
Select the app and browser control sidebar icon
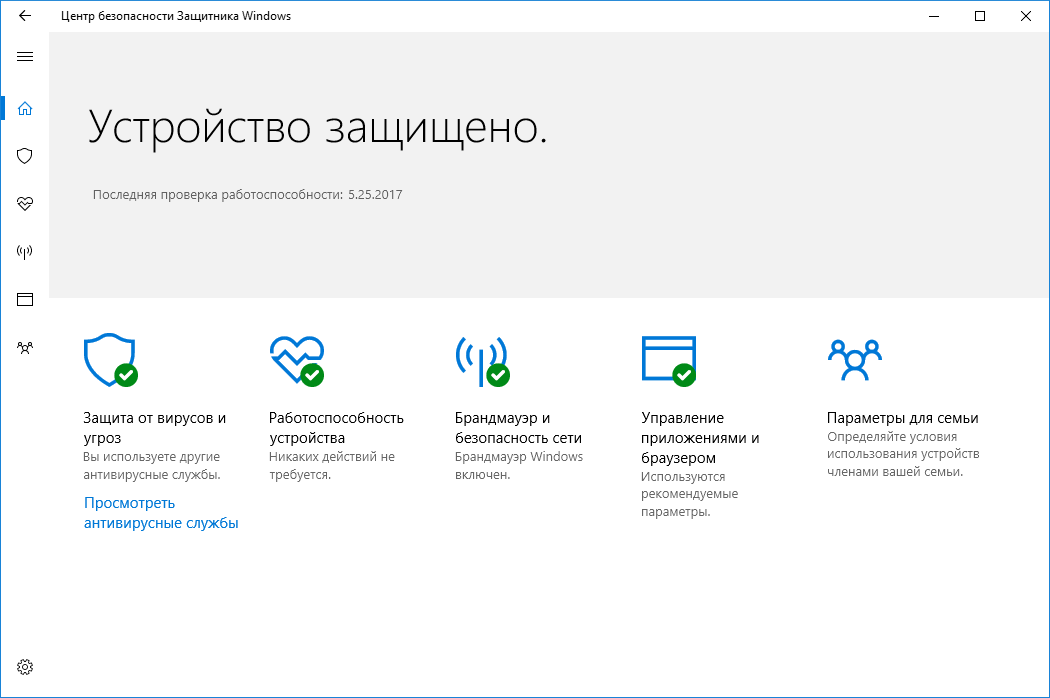(x=24, y=299)
